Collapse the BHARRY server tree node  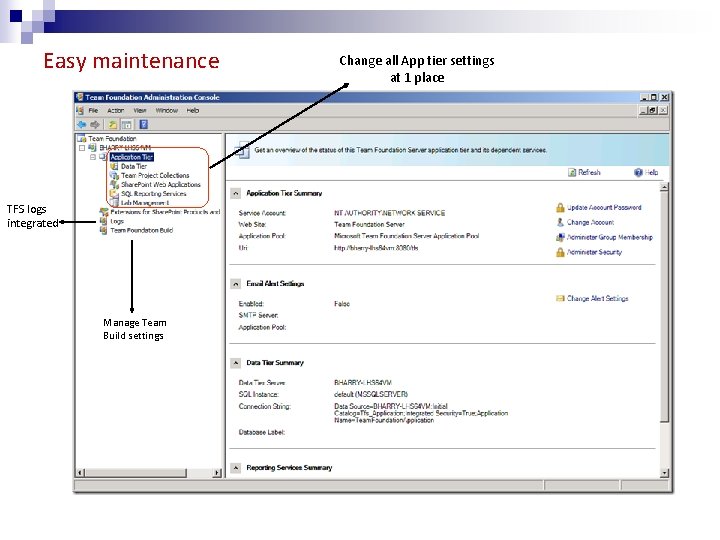(x=82, y=148)
